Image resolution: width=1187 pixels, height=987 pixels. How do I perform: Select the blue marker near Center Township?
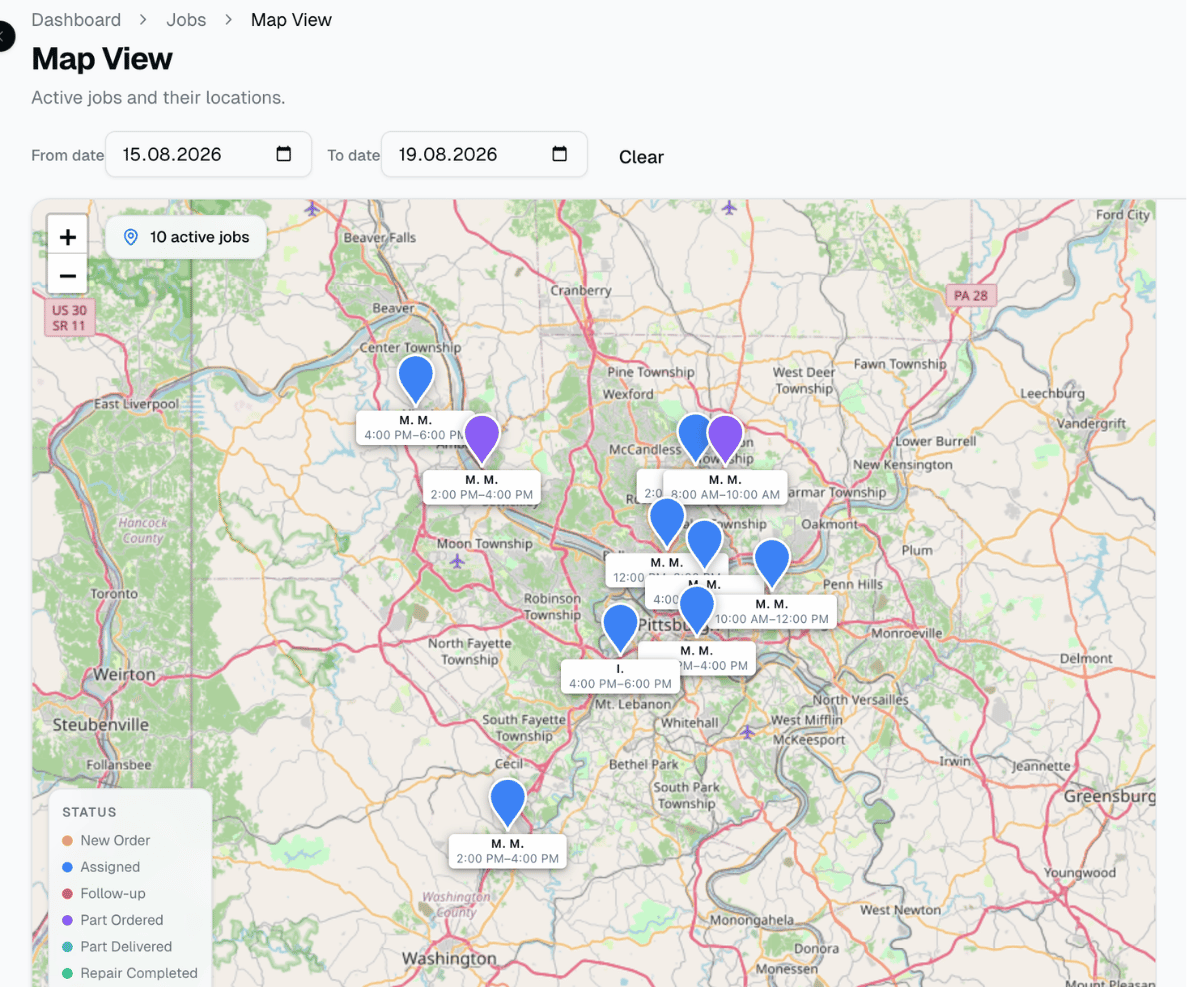click(416, 379)
